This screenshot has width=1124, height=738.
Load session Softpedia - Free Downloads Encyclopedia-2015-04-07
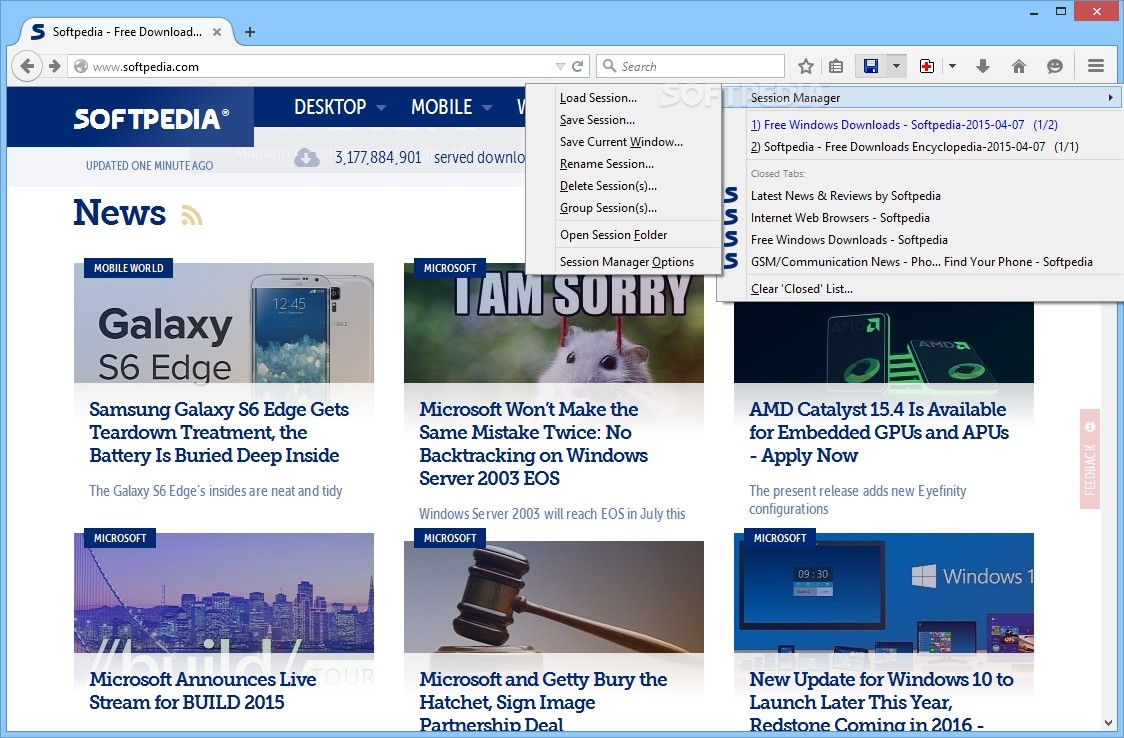(920, 147)
